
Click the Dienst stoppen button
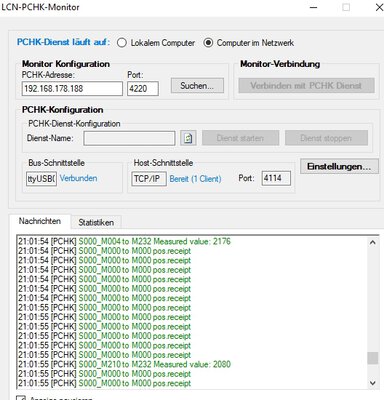326,138
